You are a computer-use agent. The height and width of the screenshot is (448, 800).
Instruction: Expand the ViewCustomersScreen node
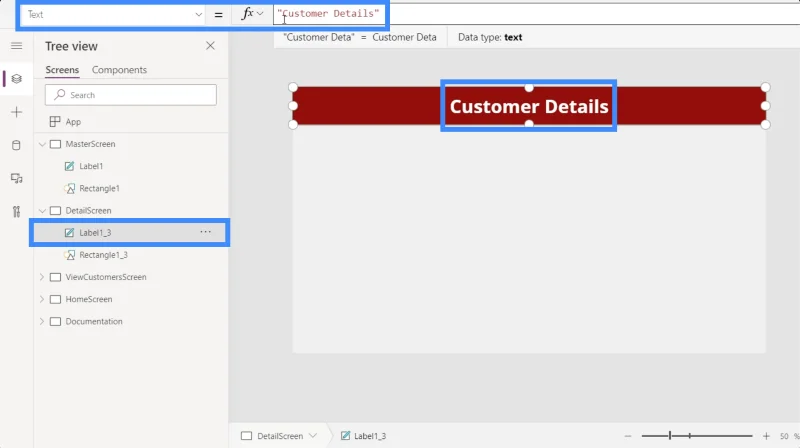click(x=42, y=277)
